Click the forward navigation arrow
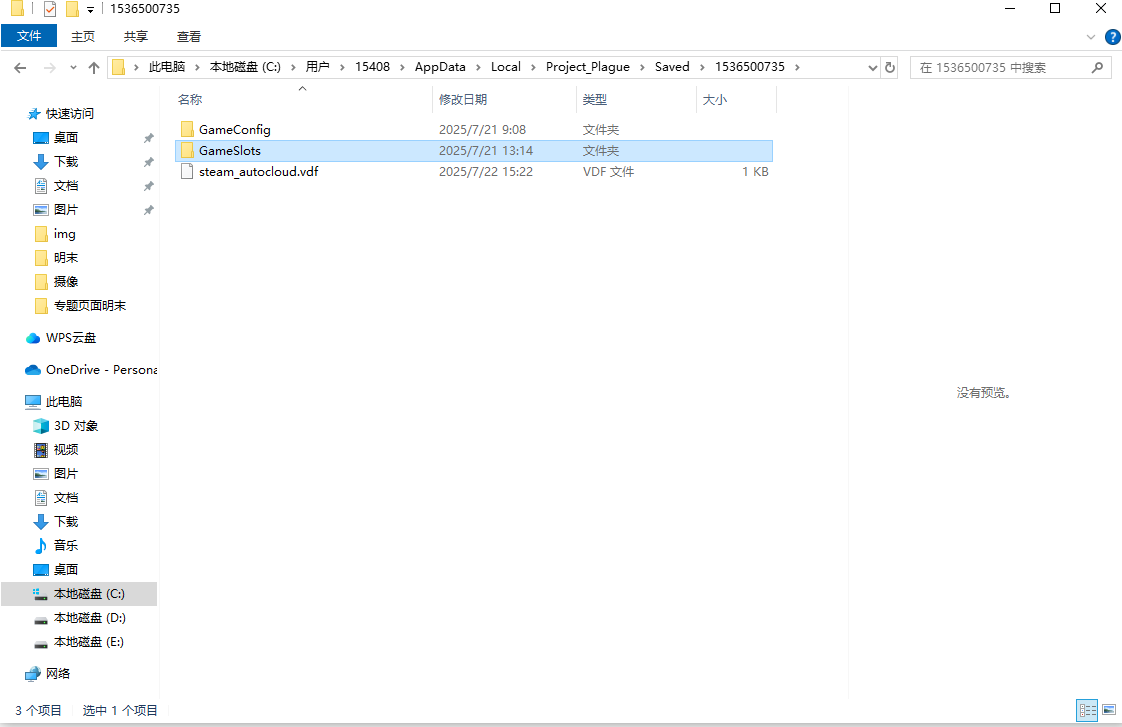The image size is (1122, 727). pyautogui.click(x=49, y=68)
